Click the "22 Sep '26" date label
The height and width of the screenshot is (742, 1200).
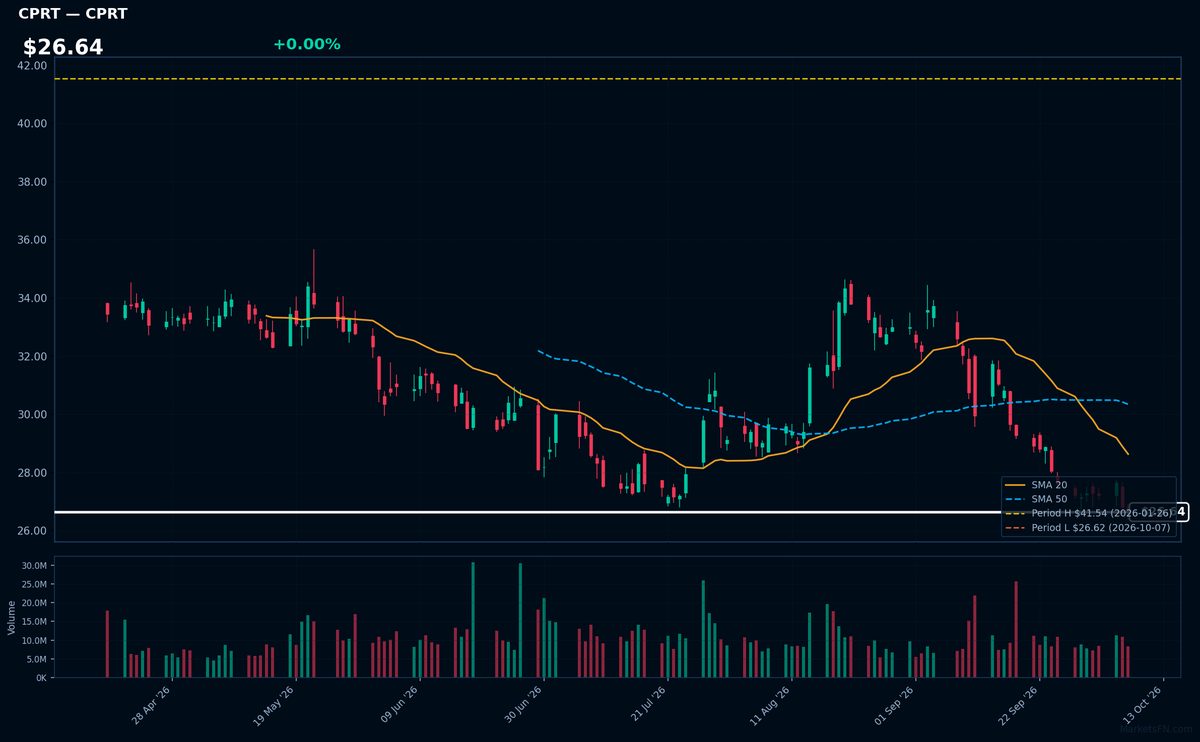(1018, 704)
